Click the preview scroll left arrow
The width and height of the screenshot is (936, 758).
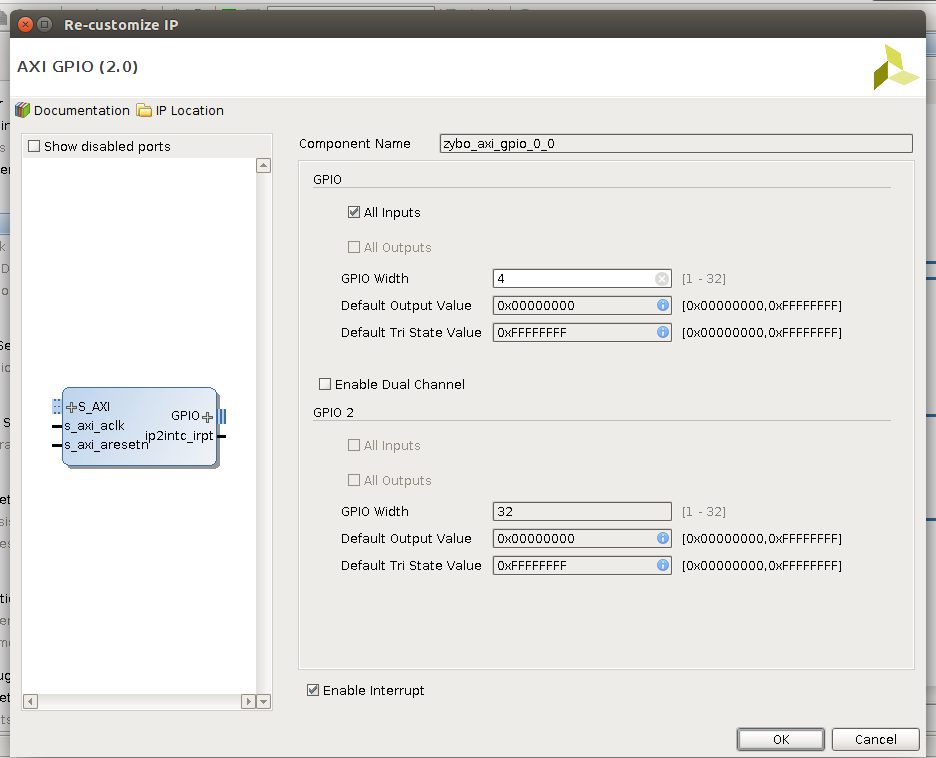tap(30, 701)
